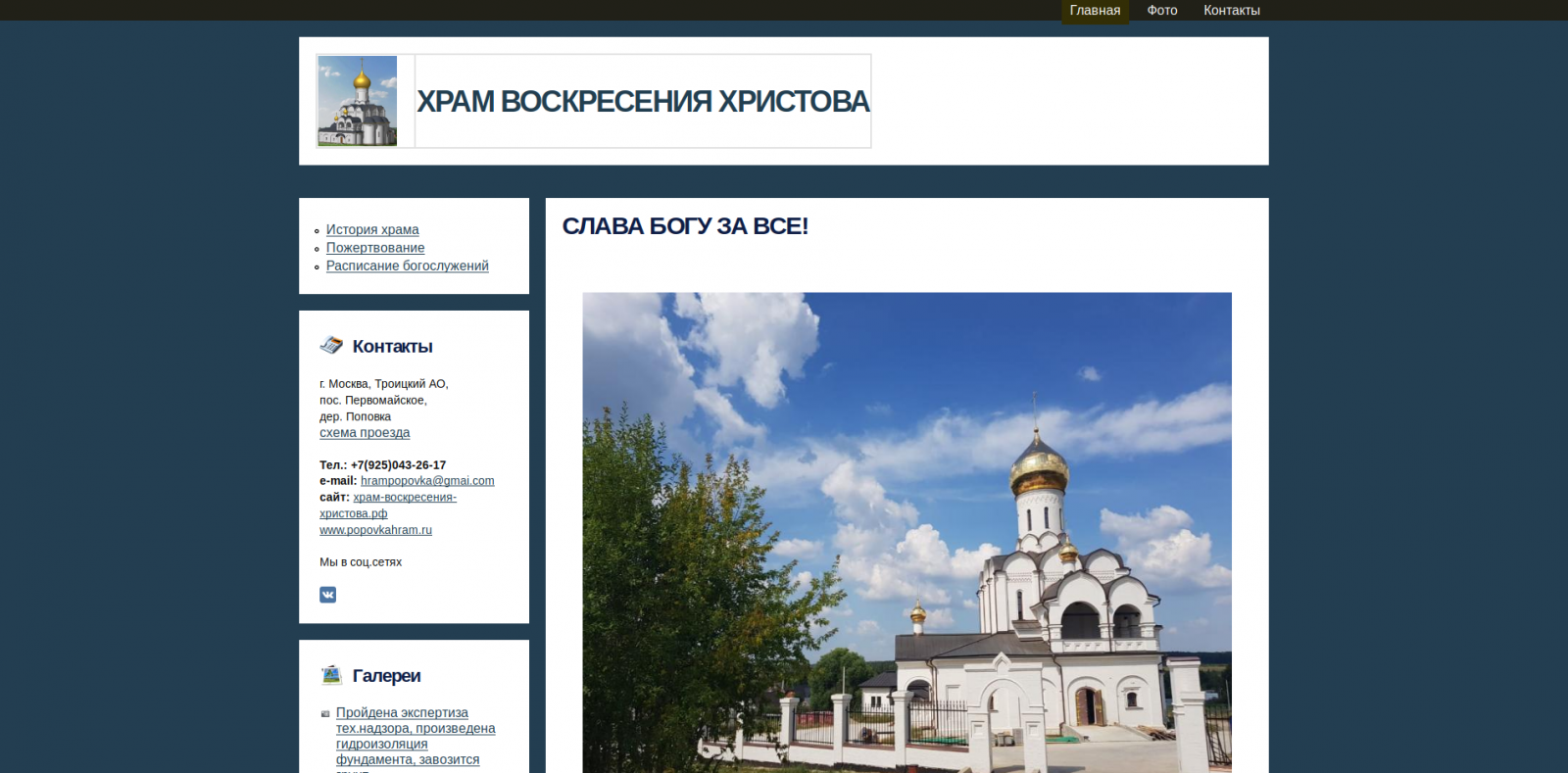Image resolution: width=1568 pixels, height=773 pixels.
Task: Click the ХРАМ ВОСКРЕСЕНИЯ ХРИСТОВА site title
Action: point(643,101)
